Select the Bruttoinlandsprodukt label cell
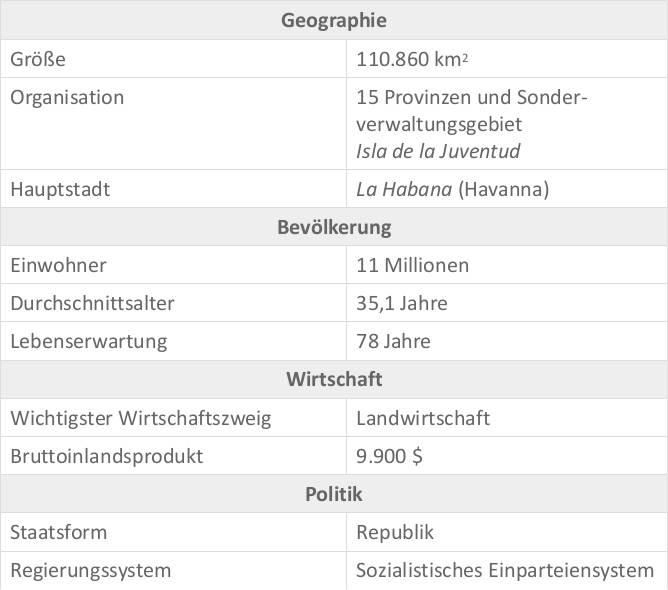668x590 pixels. tap(106, 456)
